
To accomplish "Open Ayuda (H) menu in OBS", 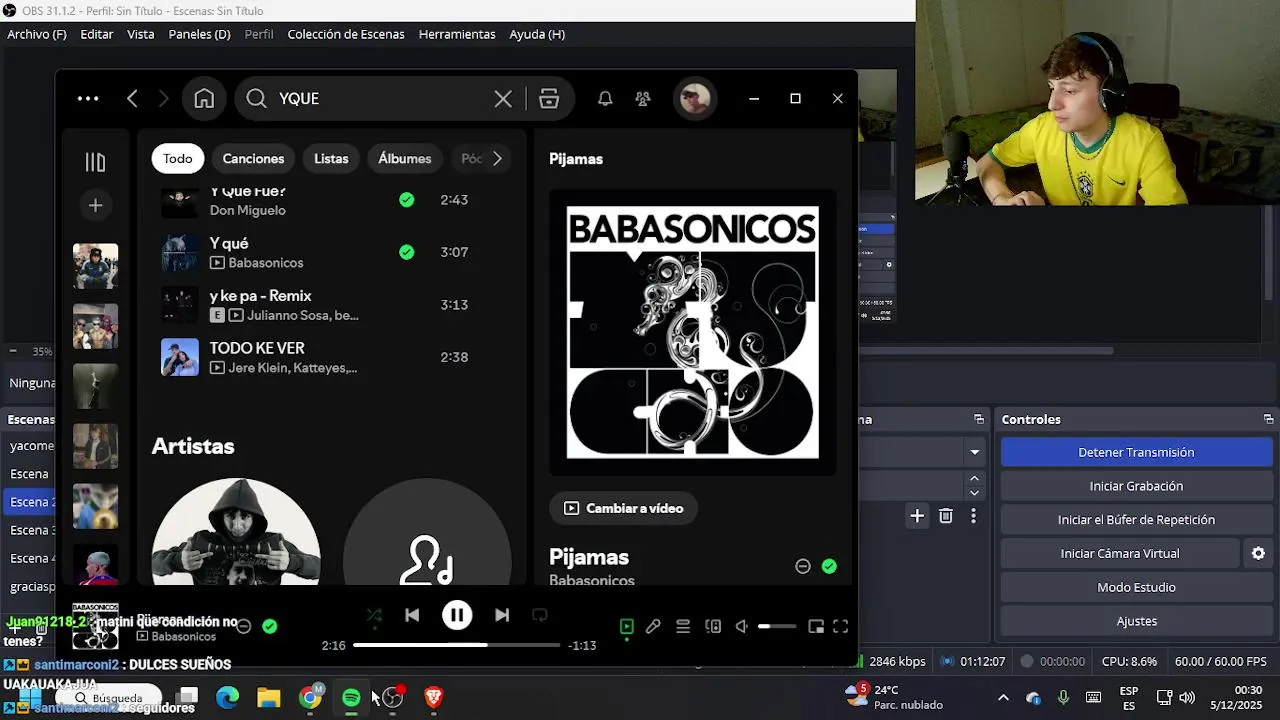I will tap(537, 34).
